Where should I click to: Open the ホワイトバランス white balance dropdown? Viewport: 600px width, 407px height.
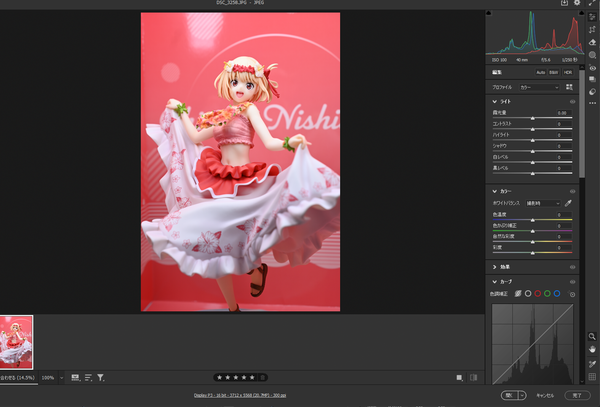pos(543,203)
